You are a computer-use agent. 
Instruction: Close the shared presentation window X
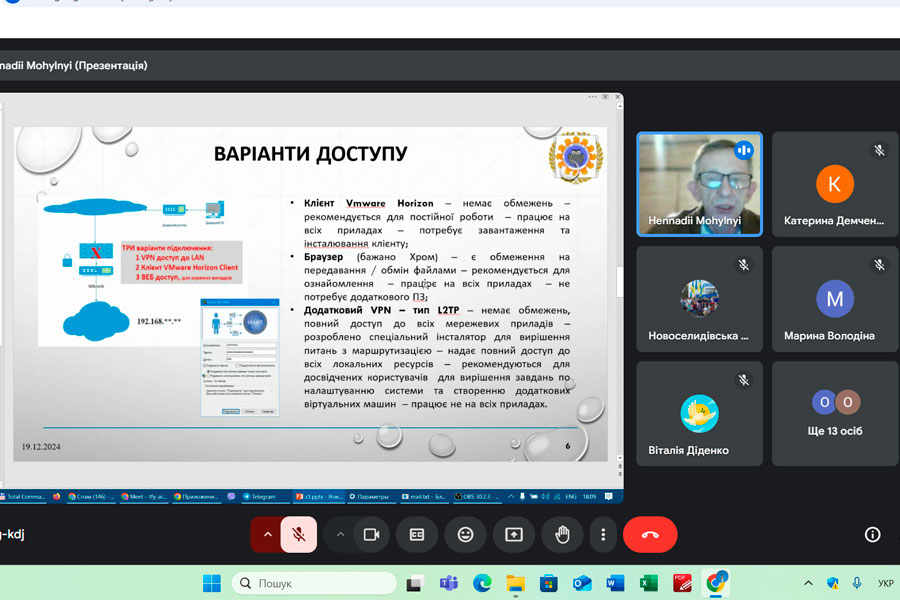(x=618, y=97)
